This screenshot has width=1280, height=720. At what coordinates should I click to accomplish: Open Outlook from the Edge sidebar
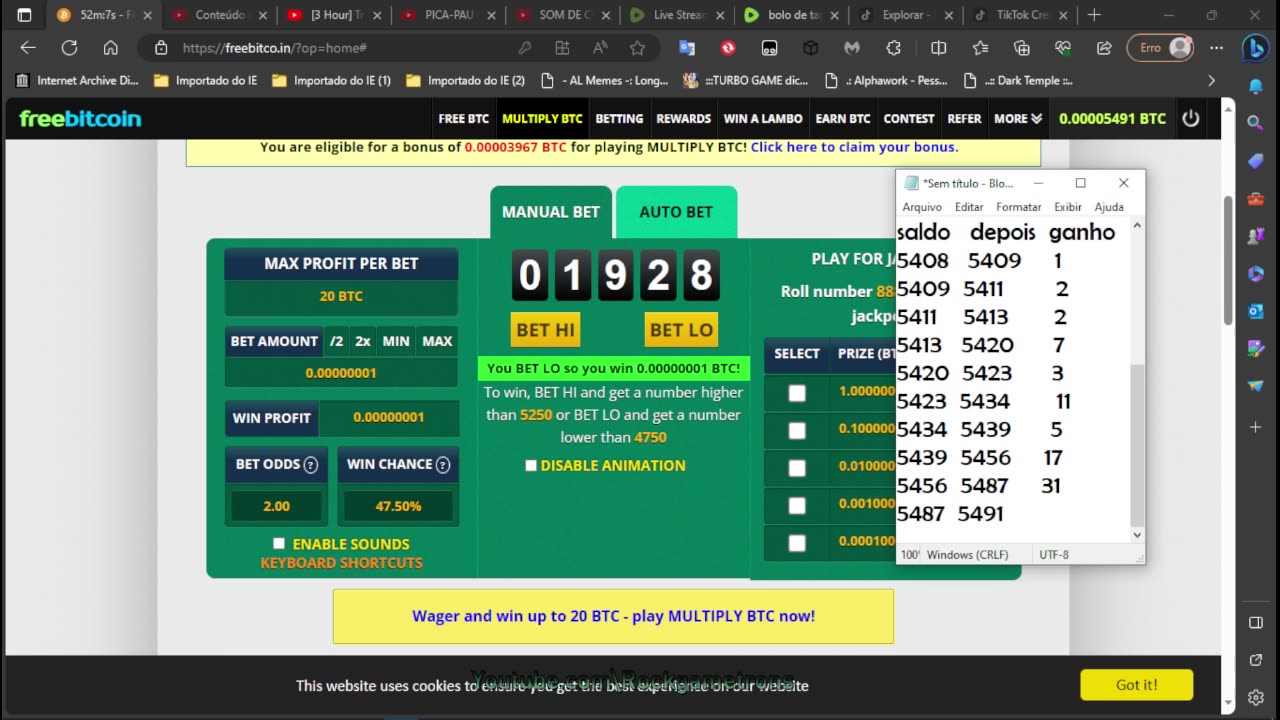tap(1256, 311)
